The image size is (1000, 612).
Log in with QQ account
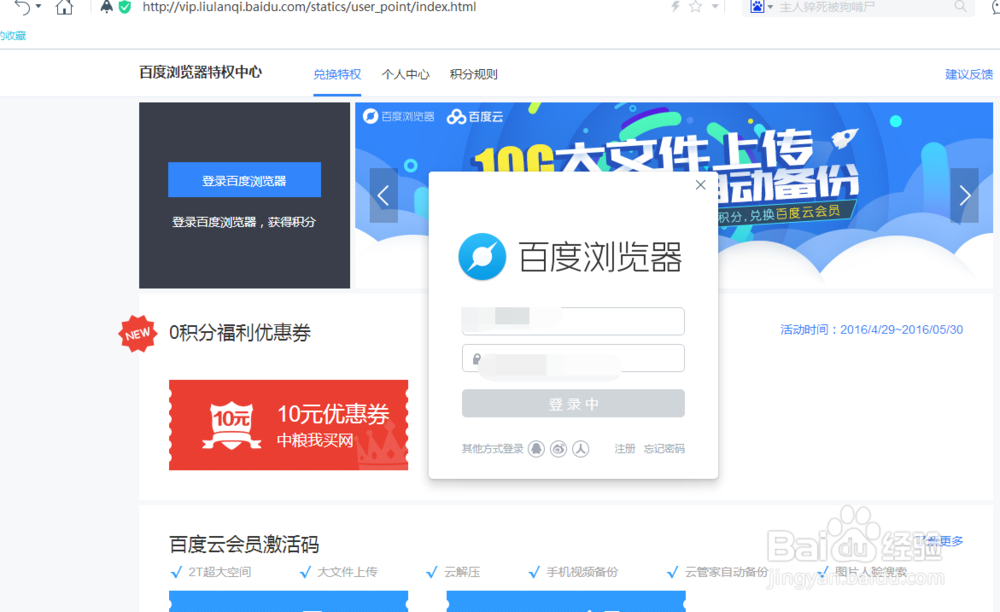pos(536,449)
